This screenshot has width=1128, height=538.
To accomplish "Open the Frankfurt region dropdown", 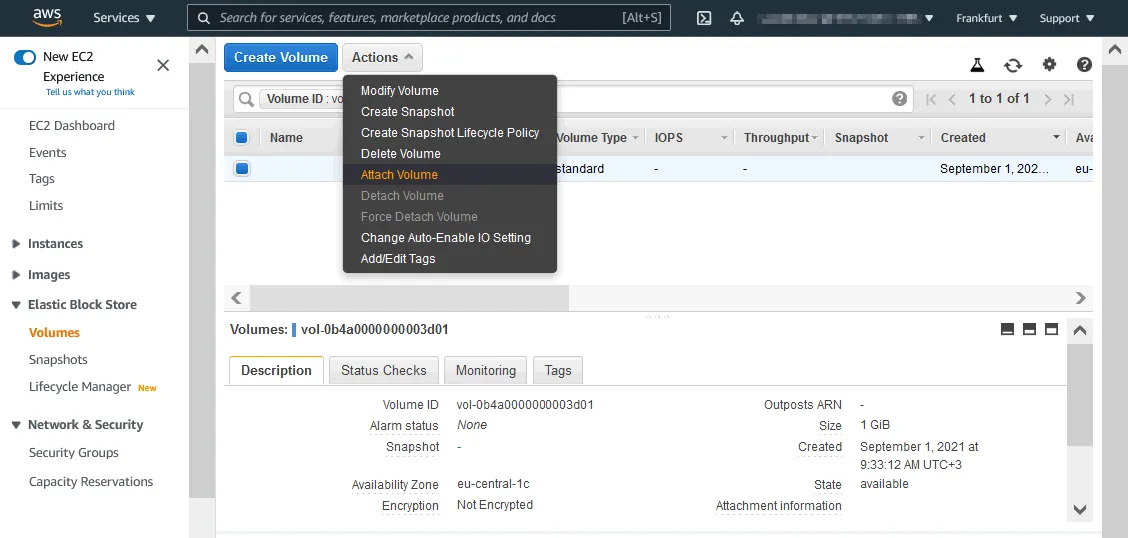I will 986,18.
